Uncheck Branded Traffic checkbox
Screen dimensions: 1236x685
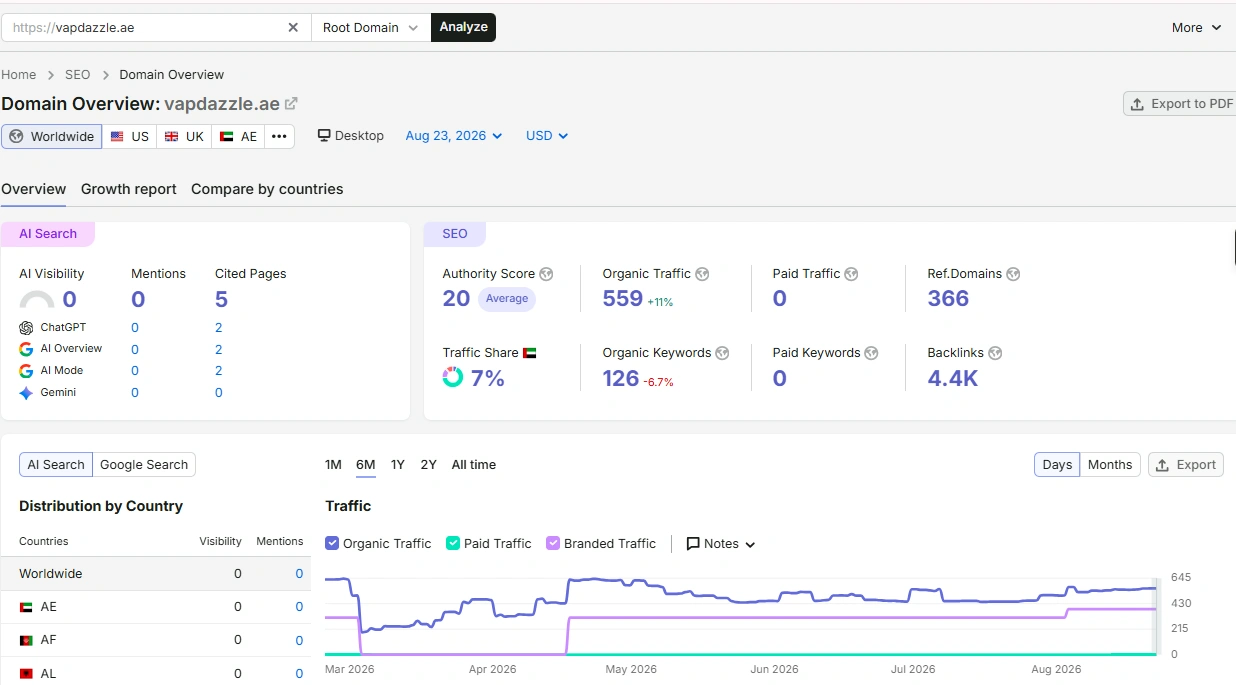(553, 543)
